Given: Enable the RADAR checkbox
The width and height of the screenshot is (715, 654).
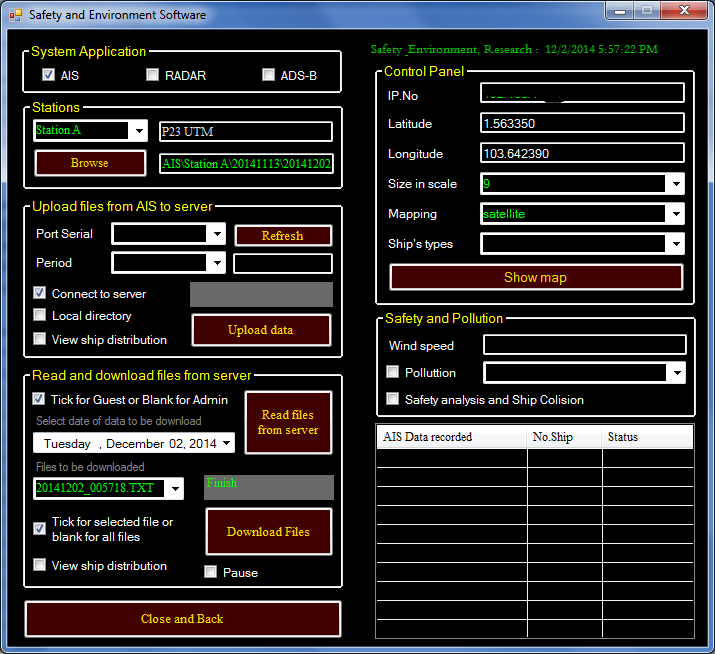Looking at the screenshot, I should click(x=153, y=75).
